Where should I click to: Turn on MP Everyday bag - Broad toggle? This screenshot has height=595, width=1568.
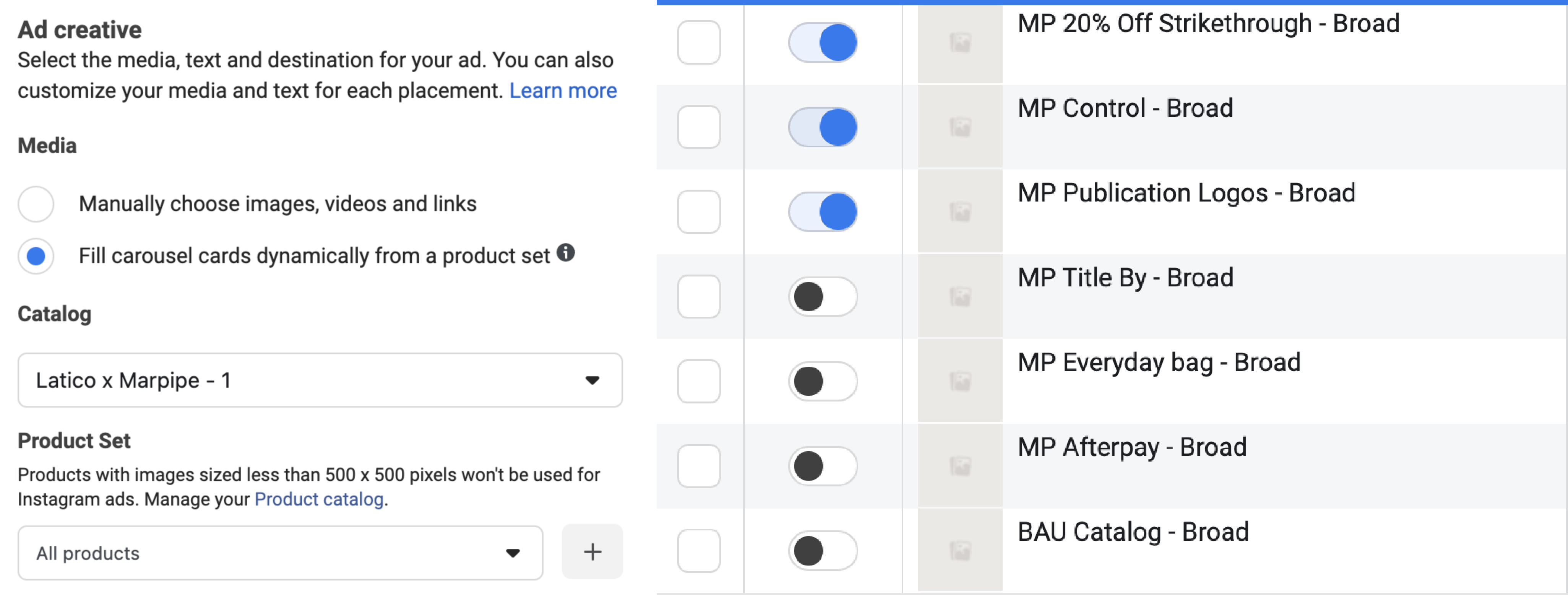tap(822, 382)
